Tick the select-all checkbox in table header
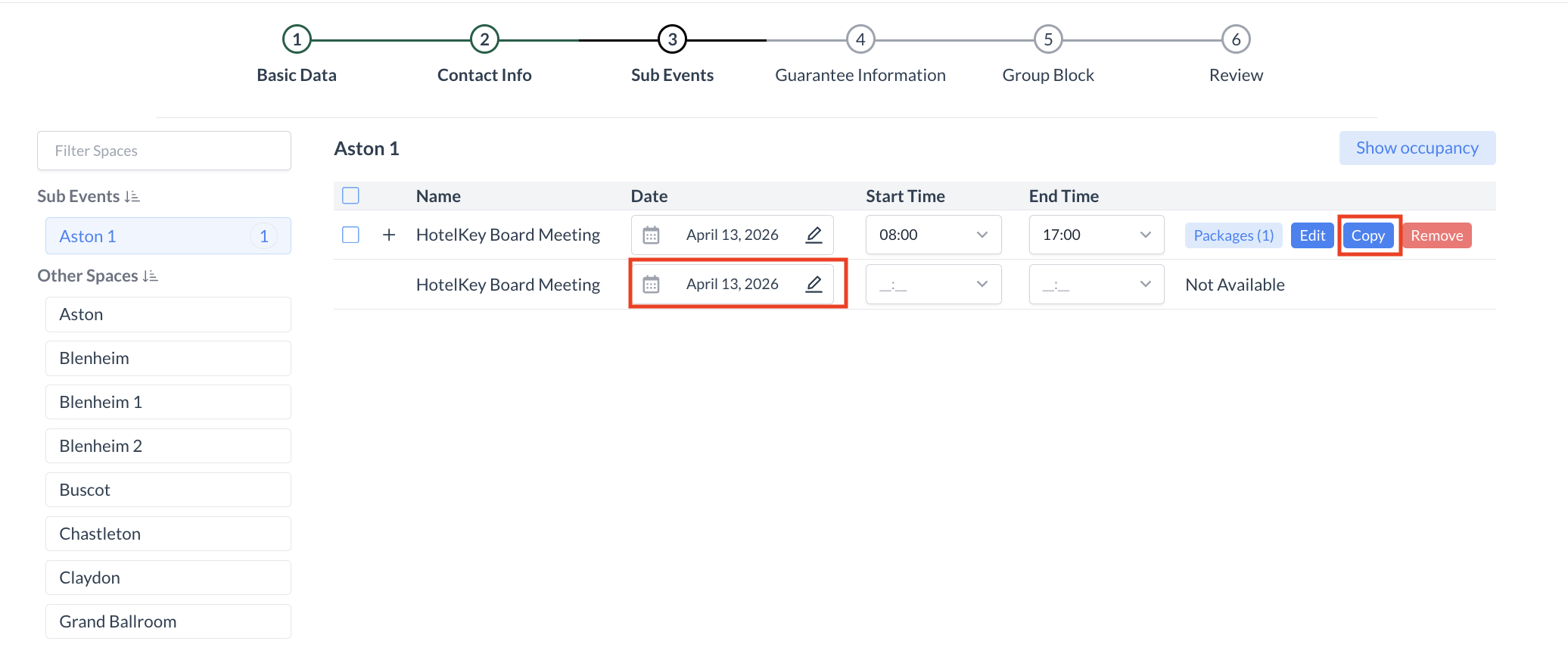The height and width of the screenshot is (657, 1568). [350, 196]
